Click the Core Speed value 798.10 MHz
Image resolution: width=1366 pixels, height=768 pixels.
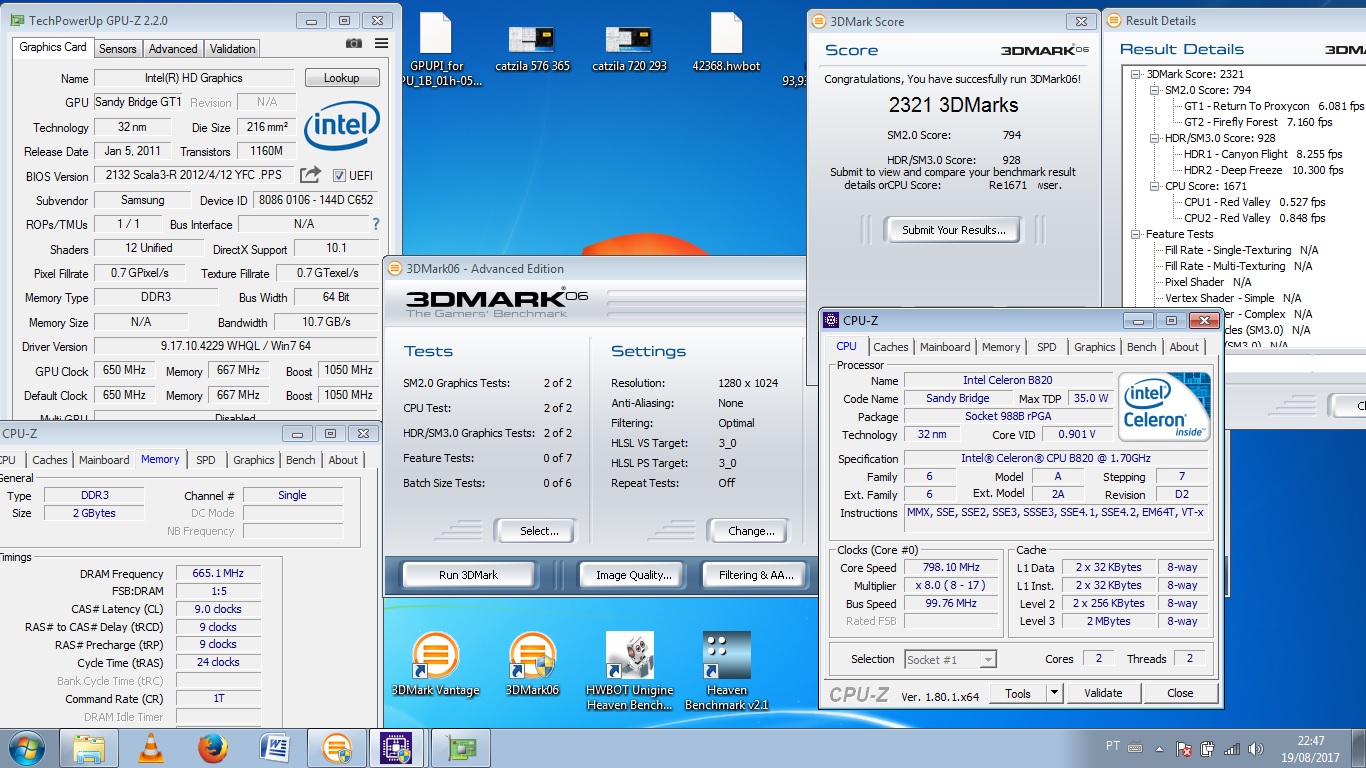tap(951, 567)
